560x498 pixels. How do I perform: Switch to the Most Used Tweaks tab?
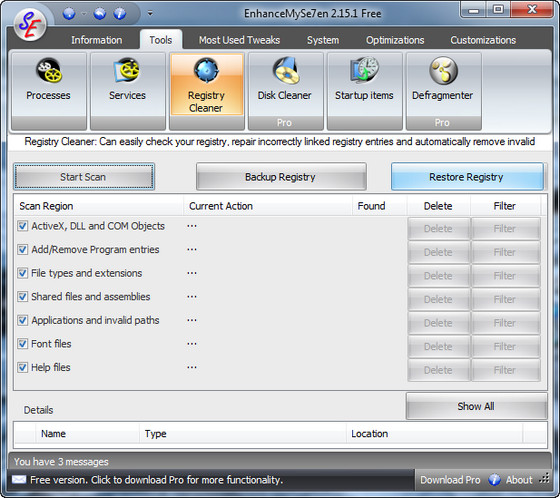239,40
